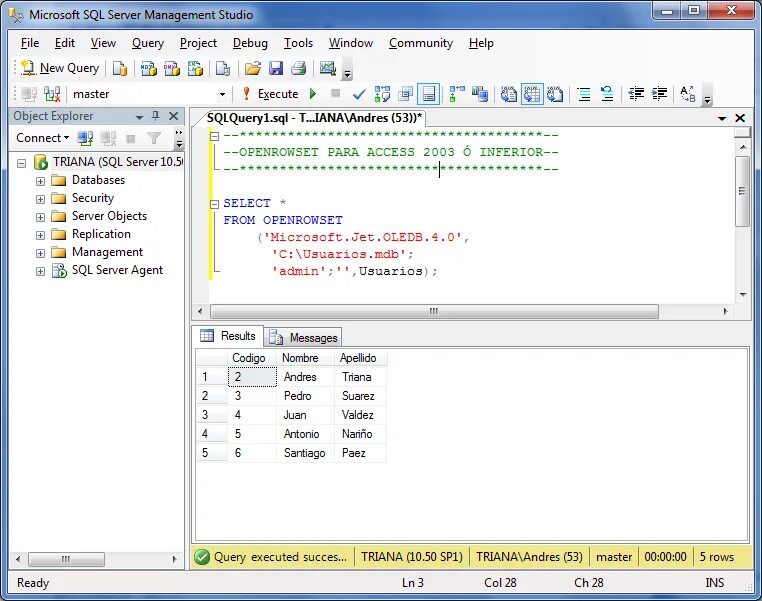Display the Estimated Execution Plan
Viewport: 762px width, 601px height.
tap(382, 94)
